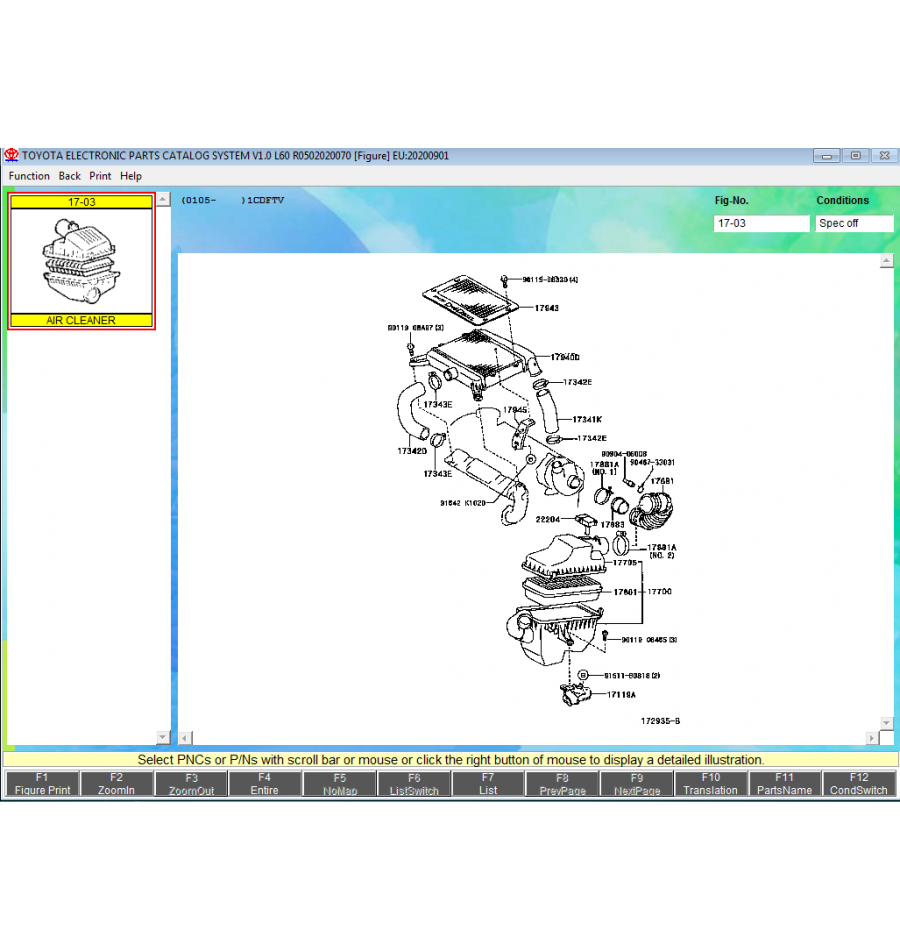Click the illustration code 172935-B

(661, 721)
